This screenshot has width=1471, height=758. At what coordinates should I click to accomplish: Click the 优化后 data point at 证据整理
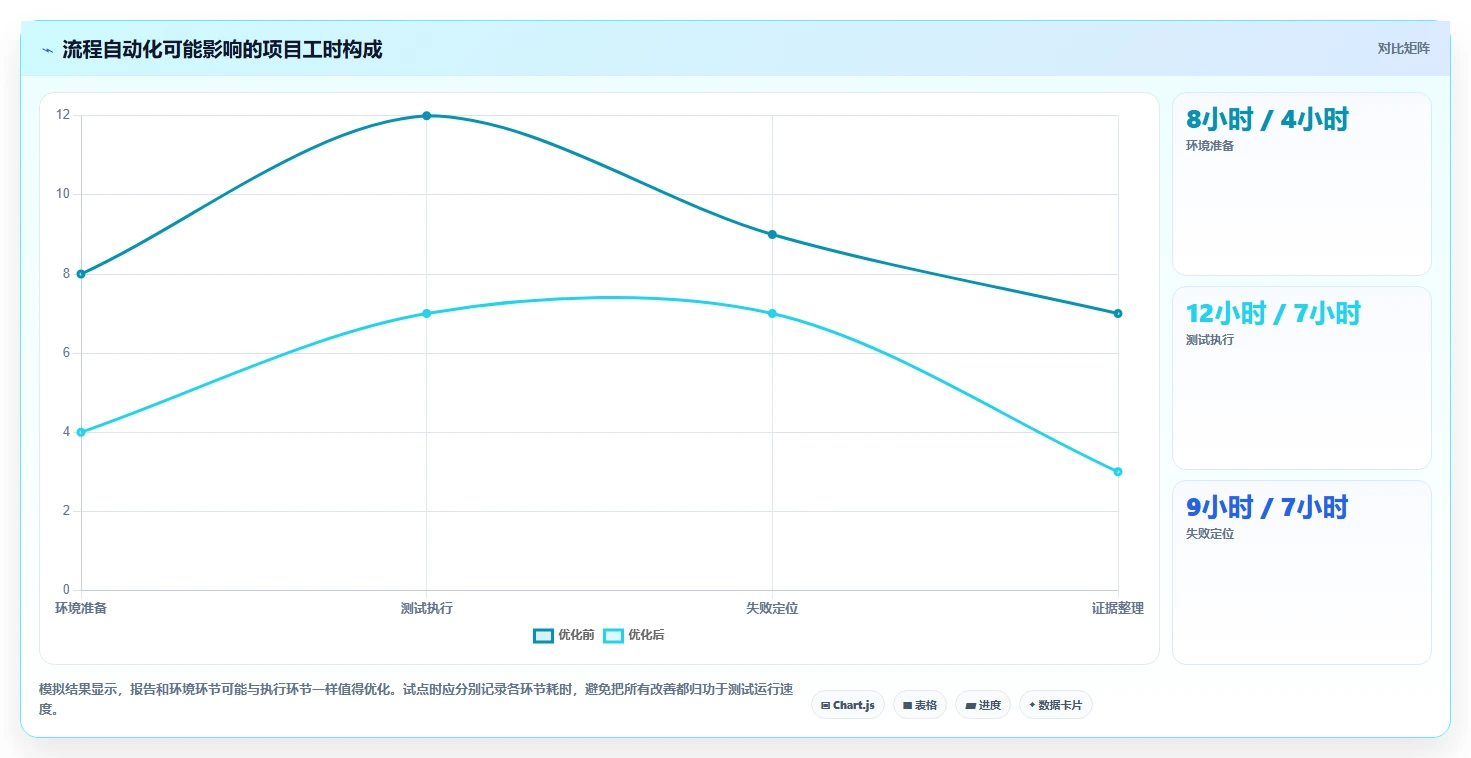1118,471
